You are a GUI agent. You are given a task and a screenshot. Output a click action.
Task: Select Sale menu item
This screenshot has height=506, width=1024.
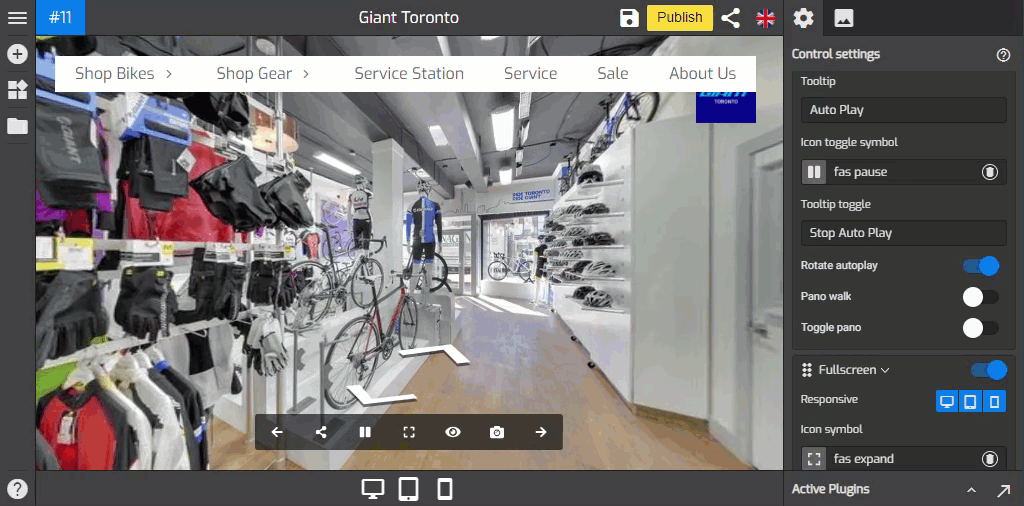pyautogui.click(x=613, y=74)
